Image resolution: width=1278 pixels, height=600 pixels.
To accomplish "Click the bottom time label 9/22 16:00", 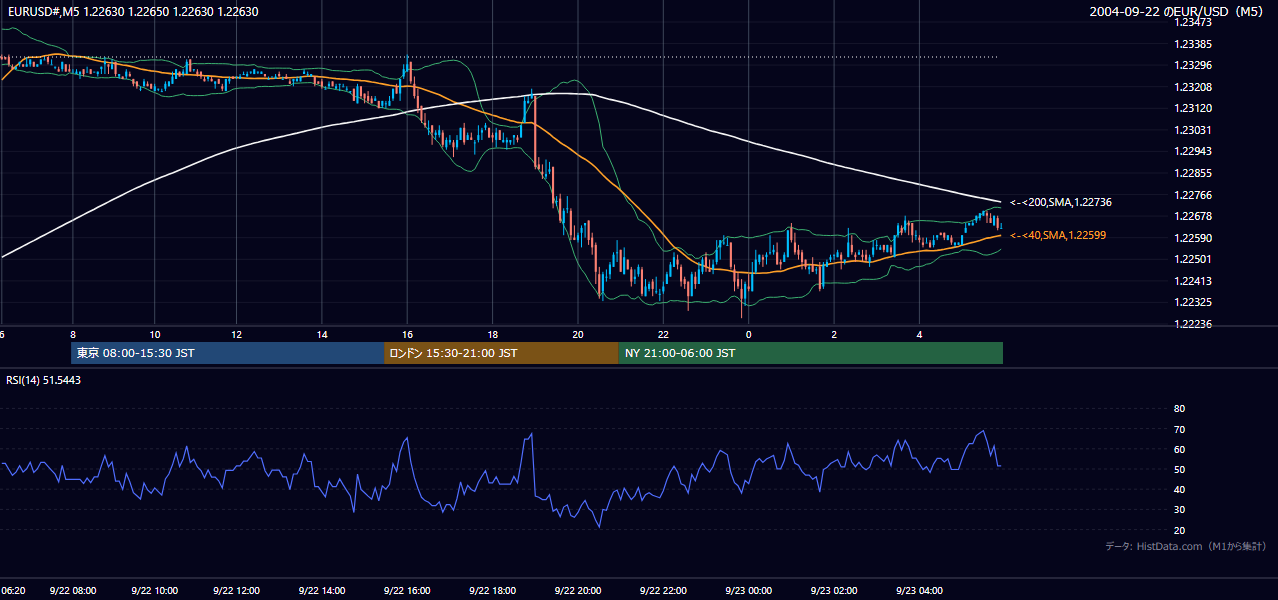I will pos(406,590).
